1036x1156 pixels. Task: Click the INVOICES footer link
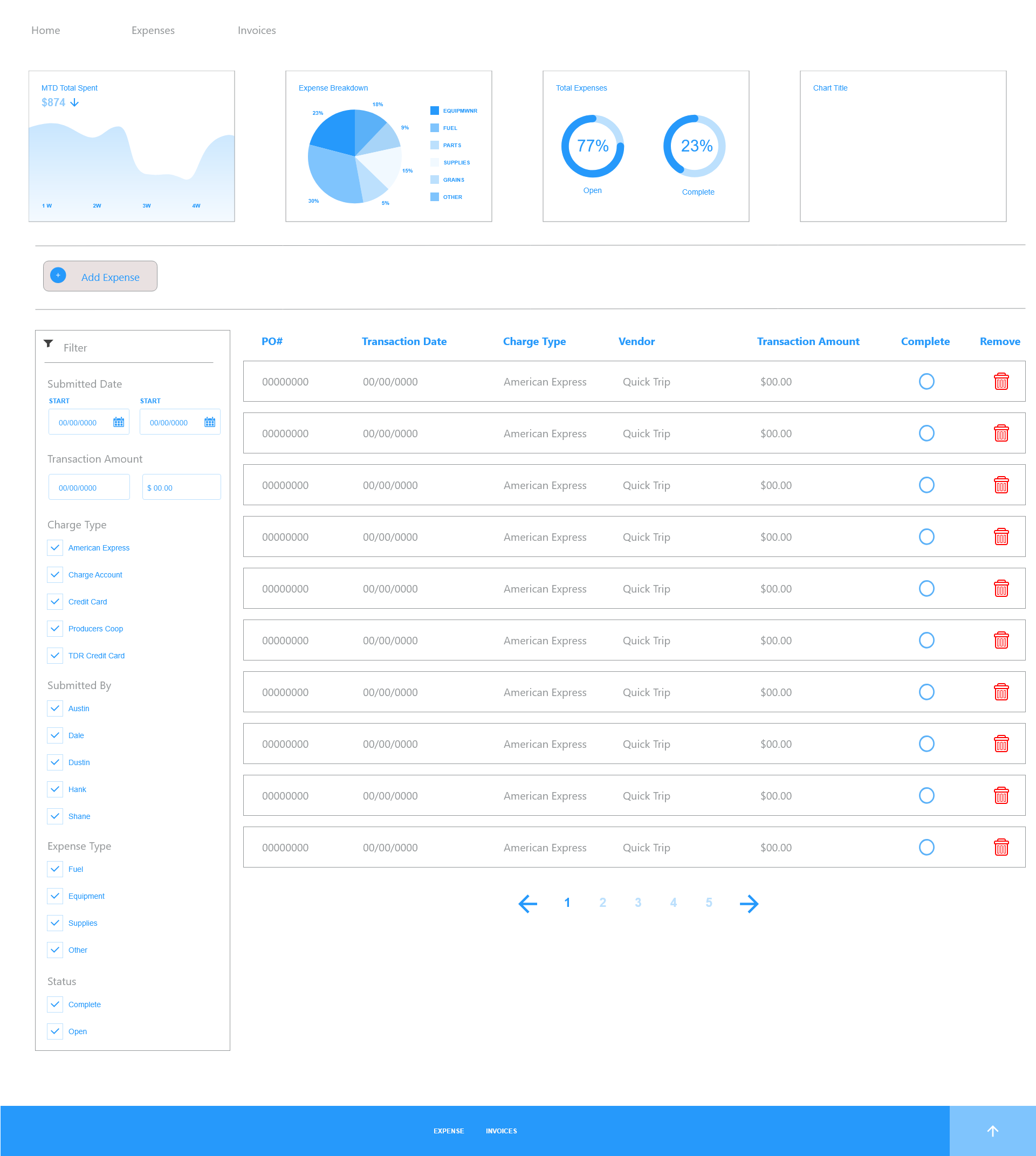[x=501, y=1131]
